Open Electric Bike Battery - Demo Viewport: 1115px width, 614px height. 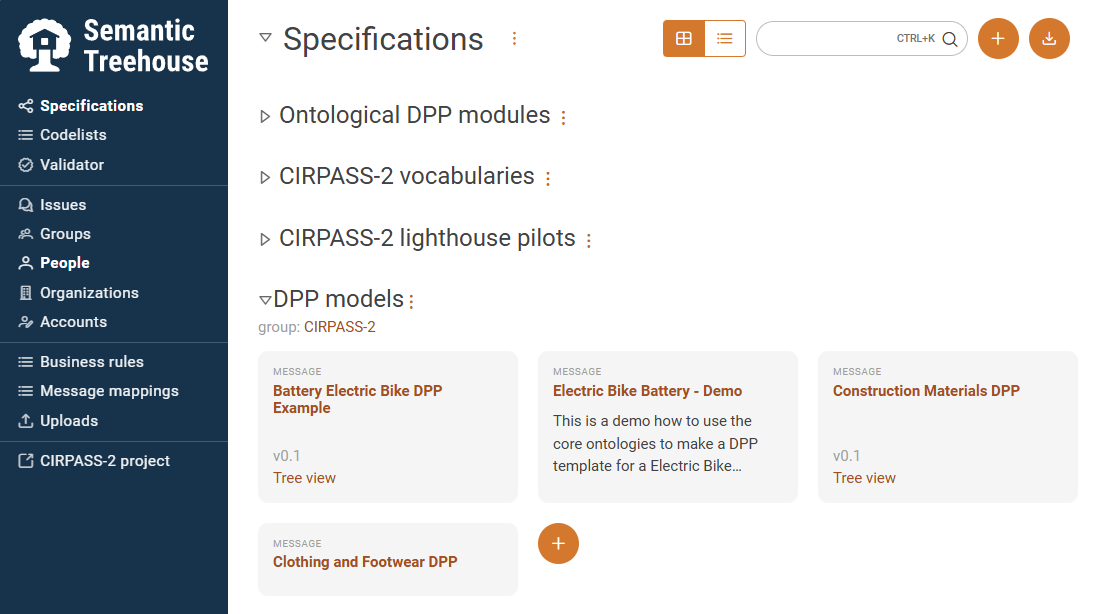tap(647, 391)
